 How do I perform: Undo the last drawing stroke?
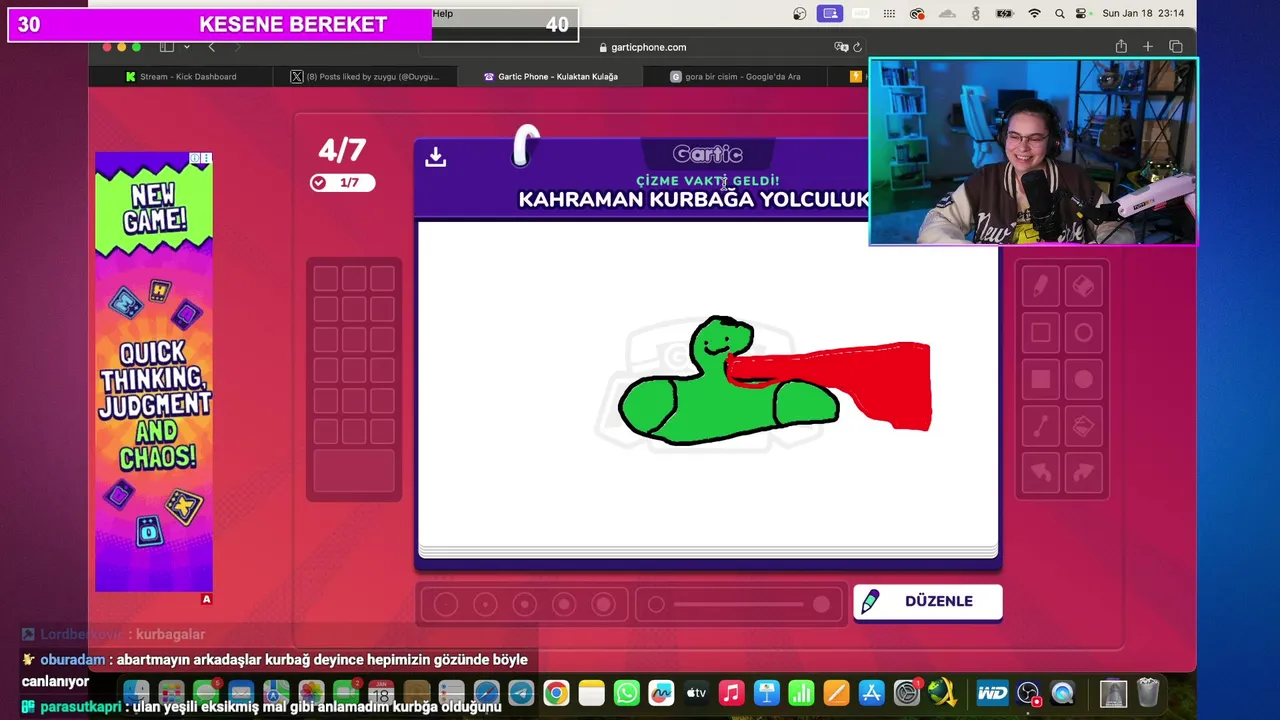[x=1040, y=472]
